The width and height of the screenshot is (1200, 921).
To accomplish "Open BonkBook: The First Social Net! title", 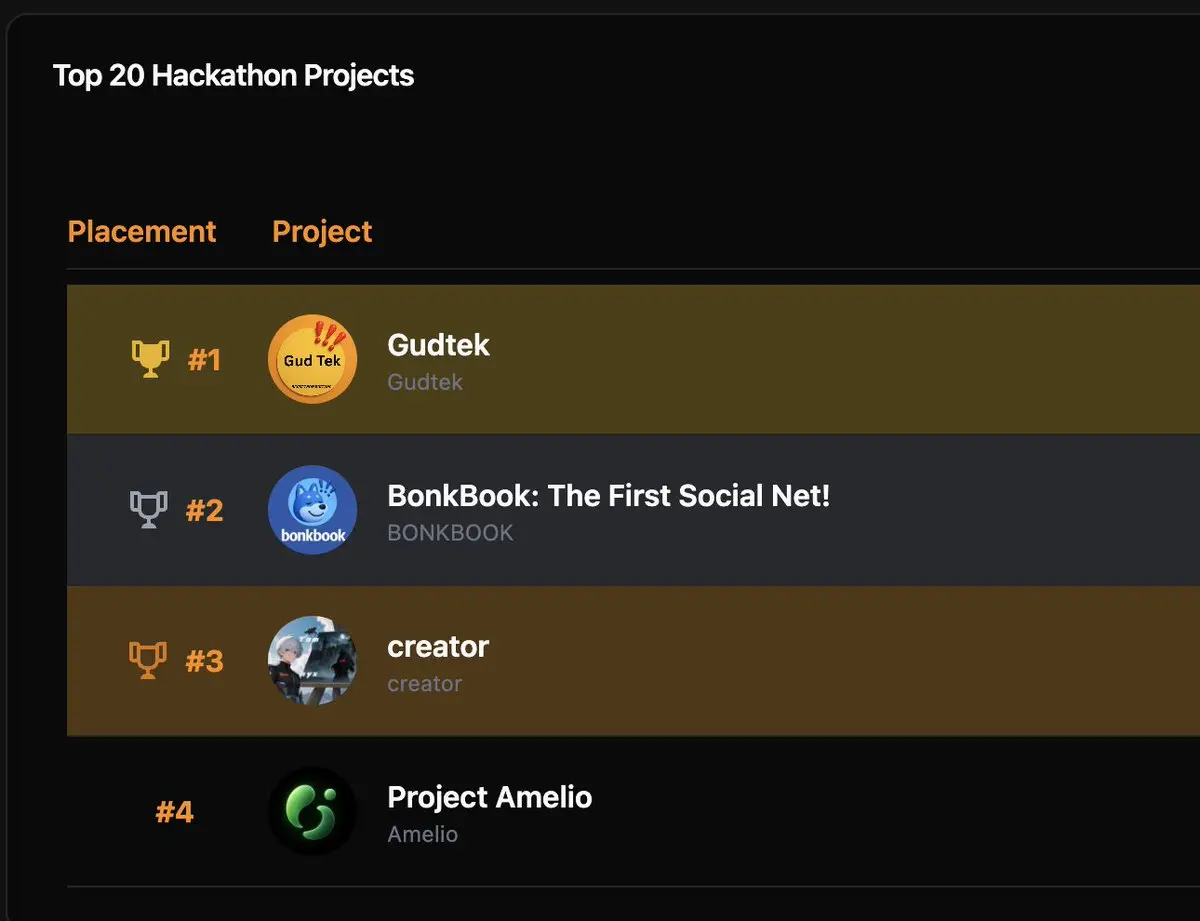I will click(609, 495).
